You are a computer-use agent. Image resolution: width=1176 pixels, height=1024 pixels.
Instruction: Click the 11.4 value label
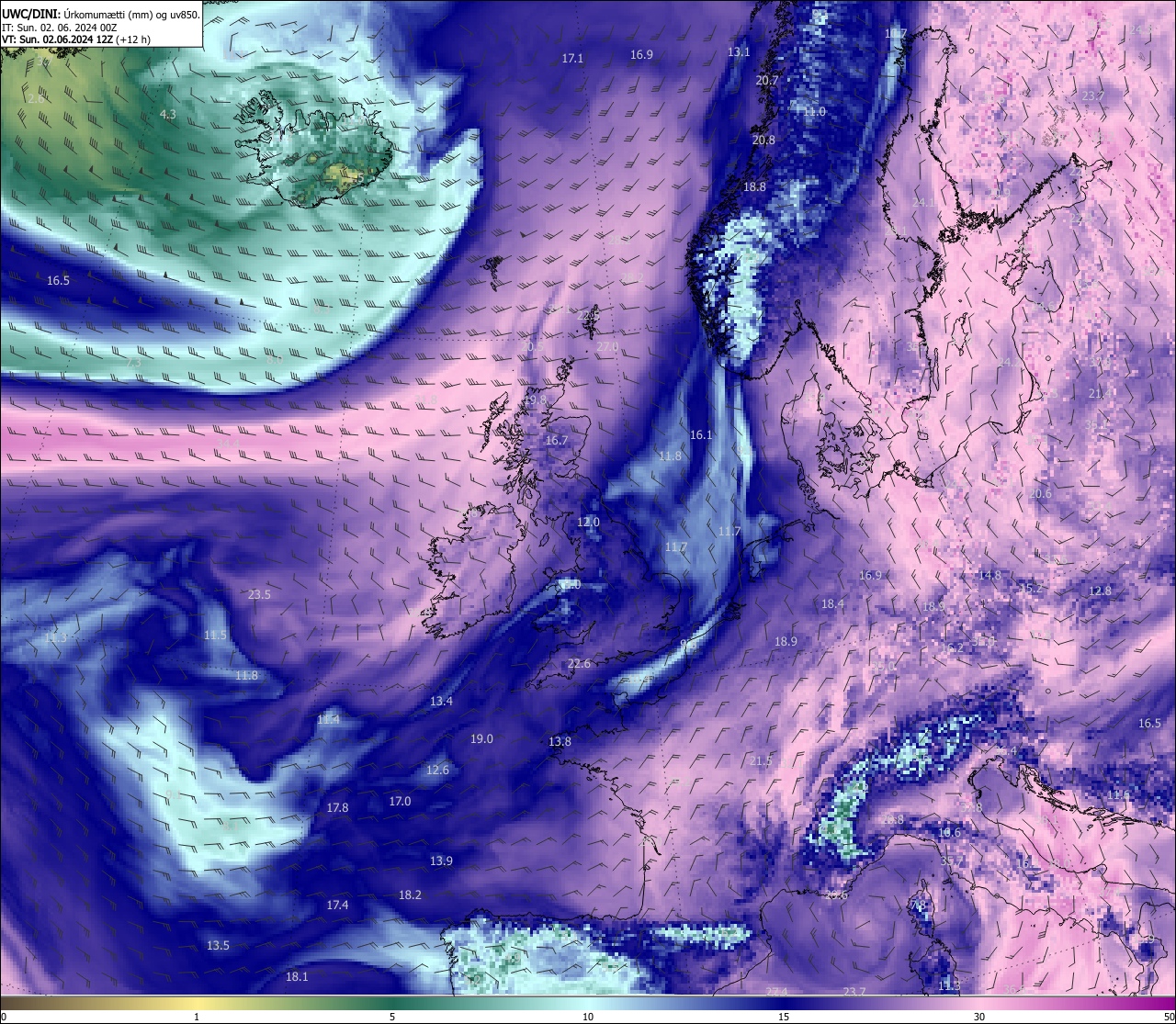328,720
